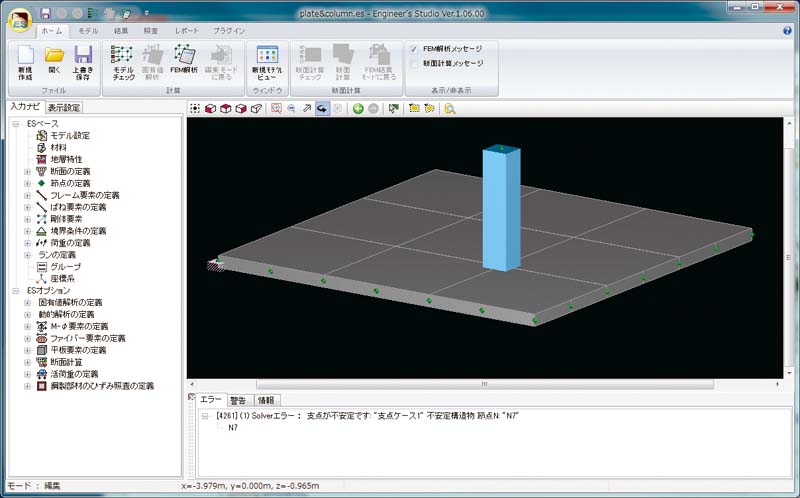Expand 節点の定義 in the tree

(28, 183)
